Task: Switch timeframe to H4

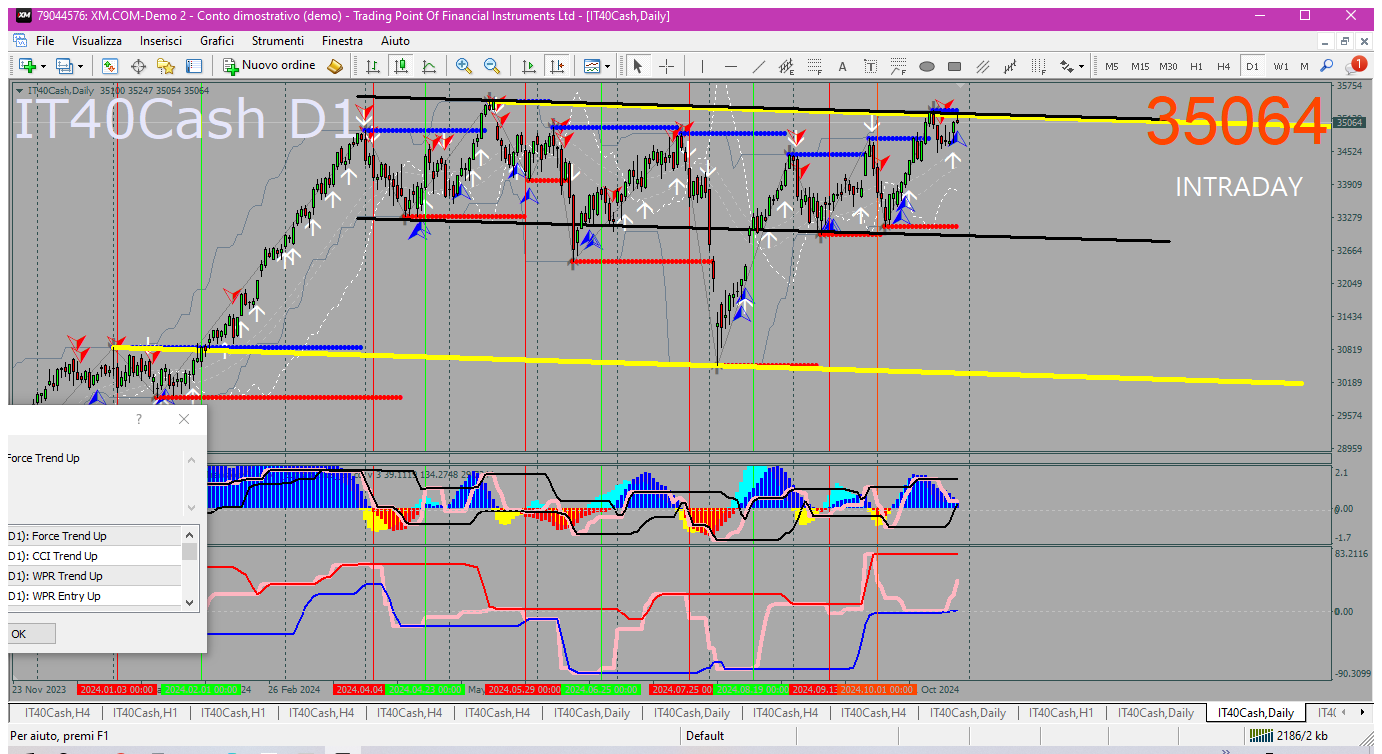Action: pyautogui.click(x=1224, y=66)
